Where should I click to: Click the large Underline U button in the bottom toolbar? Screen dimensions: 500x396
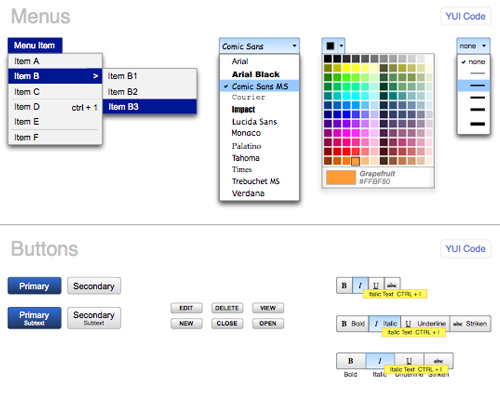point(409,361)
